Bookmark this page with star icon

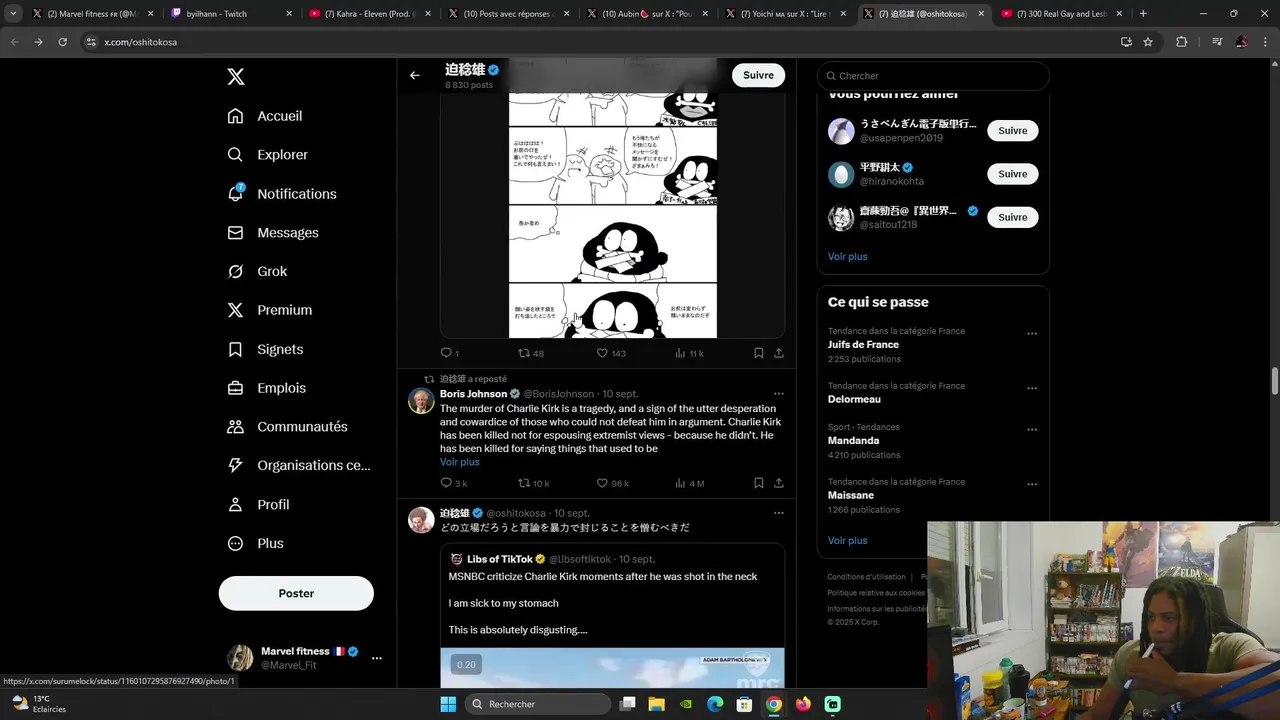[x=1148, y=42]
